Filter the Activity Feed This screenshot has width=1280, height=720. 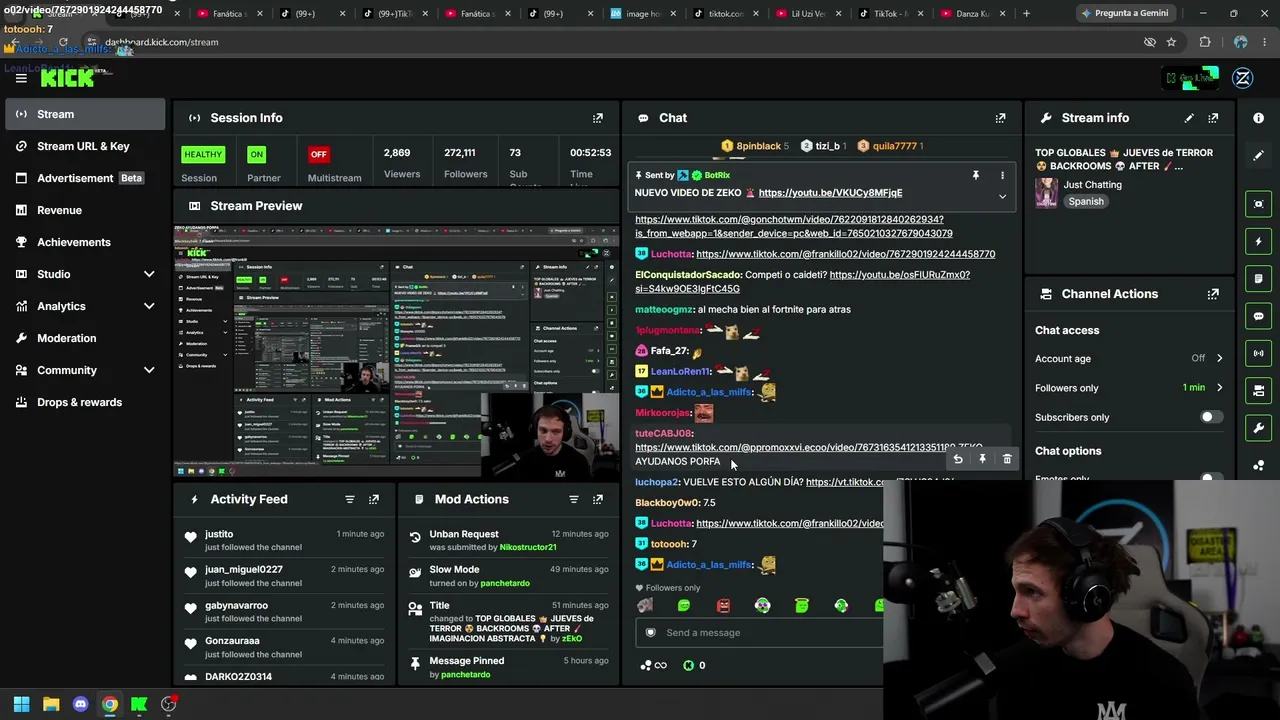coord(350,499)
